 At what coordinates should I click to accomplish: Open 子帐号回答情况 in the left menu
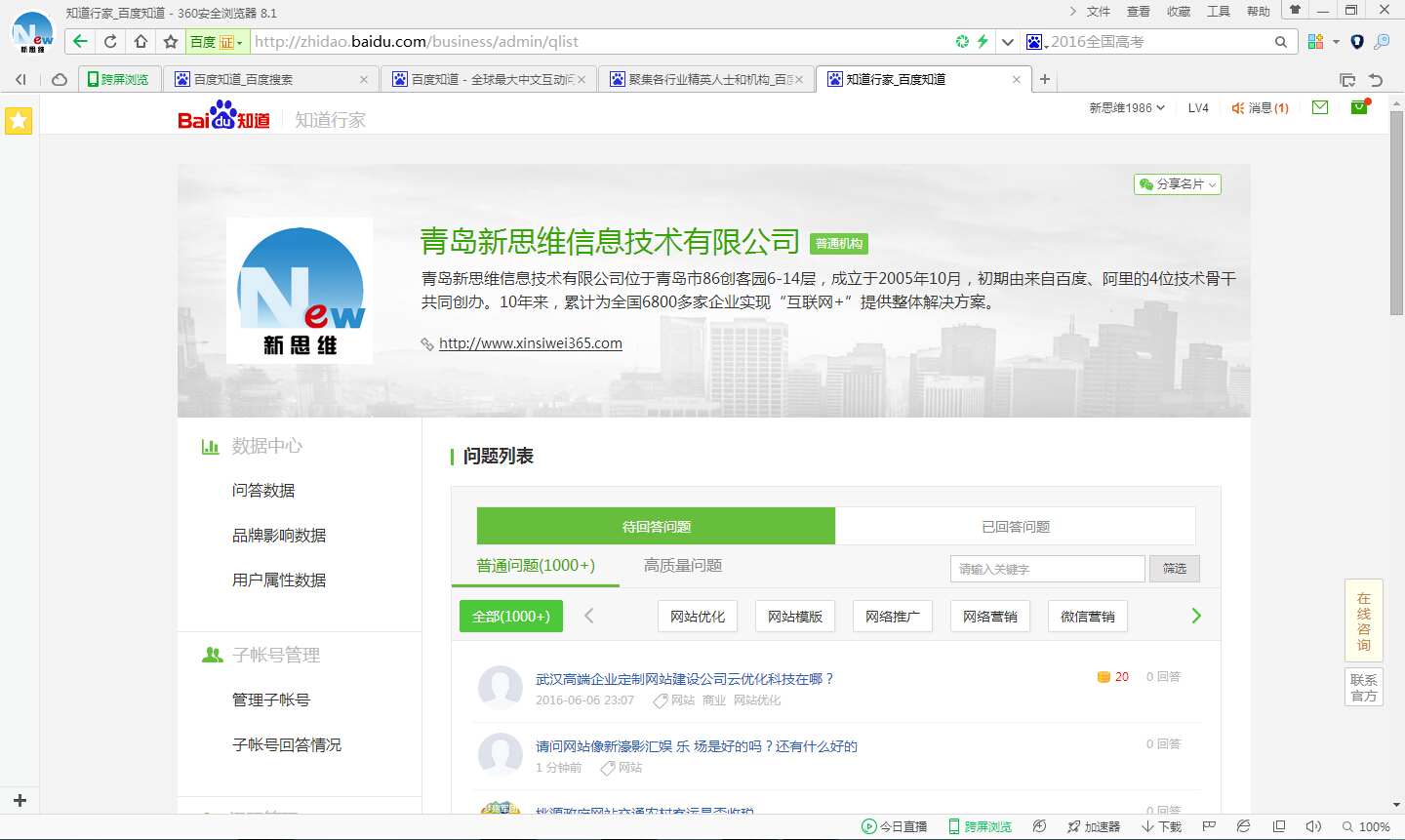click(287, 744)
